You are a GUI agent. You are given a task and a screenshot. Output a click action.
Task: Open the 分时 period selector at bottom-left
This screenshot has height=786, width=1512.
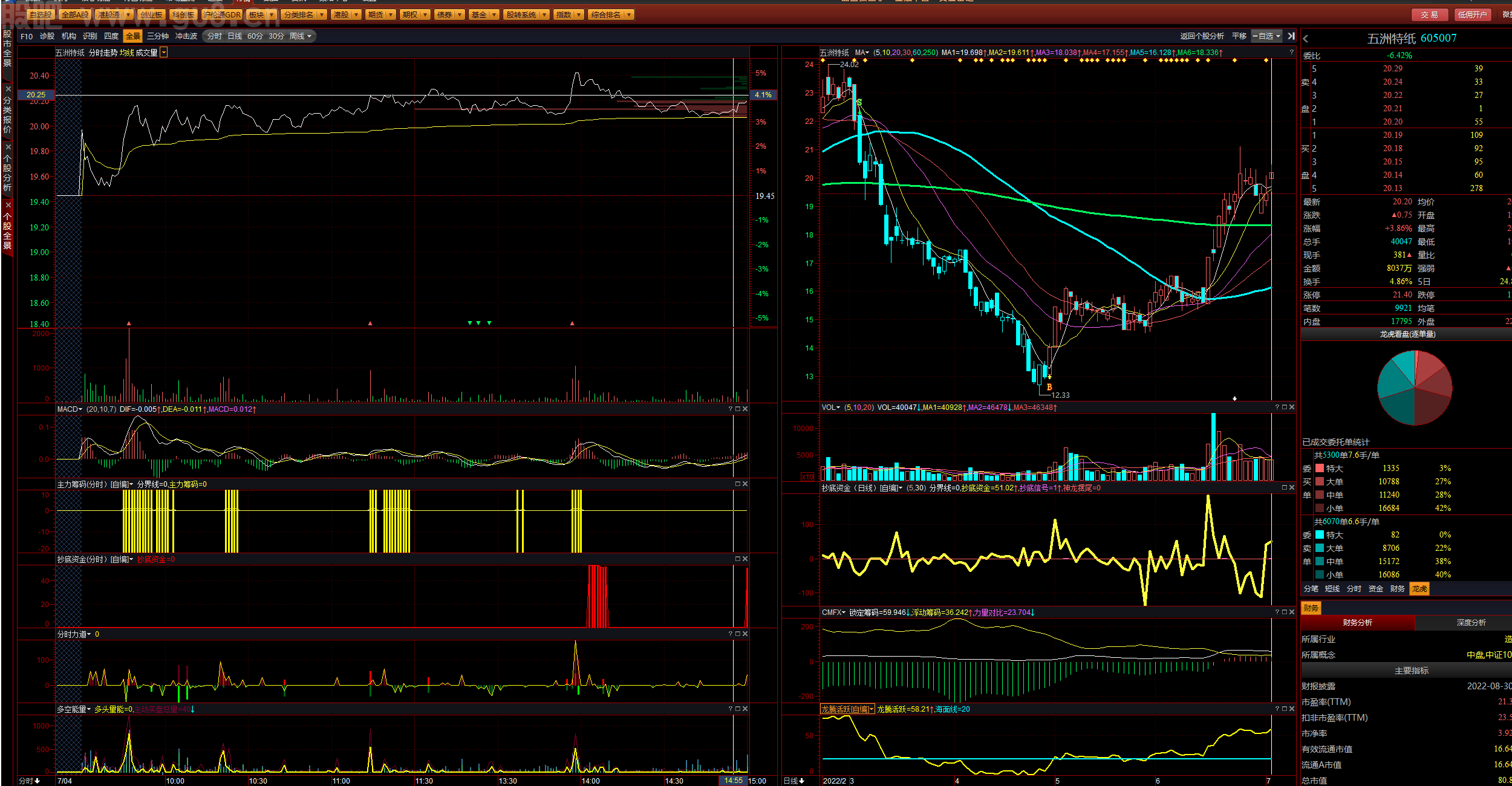(29, 781)
